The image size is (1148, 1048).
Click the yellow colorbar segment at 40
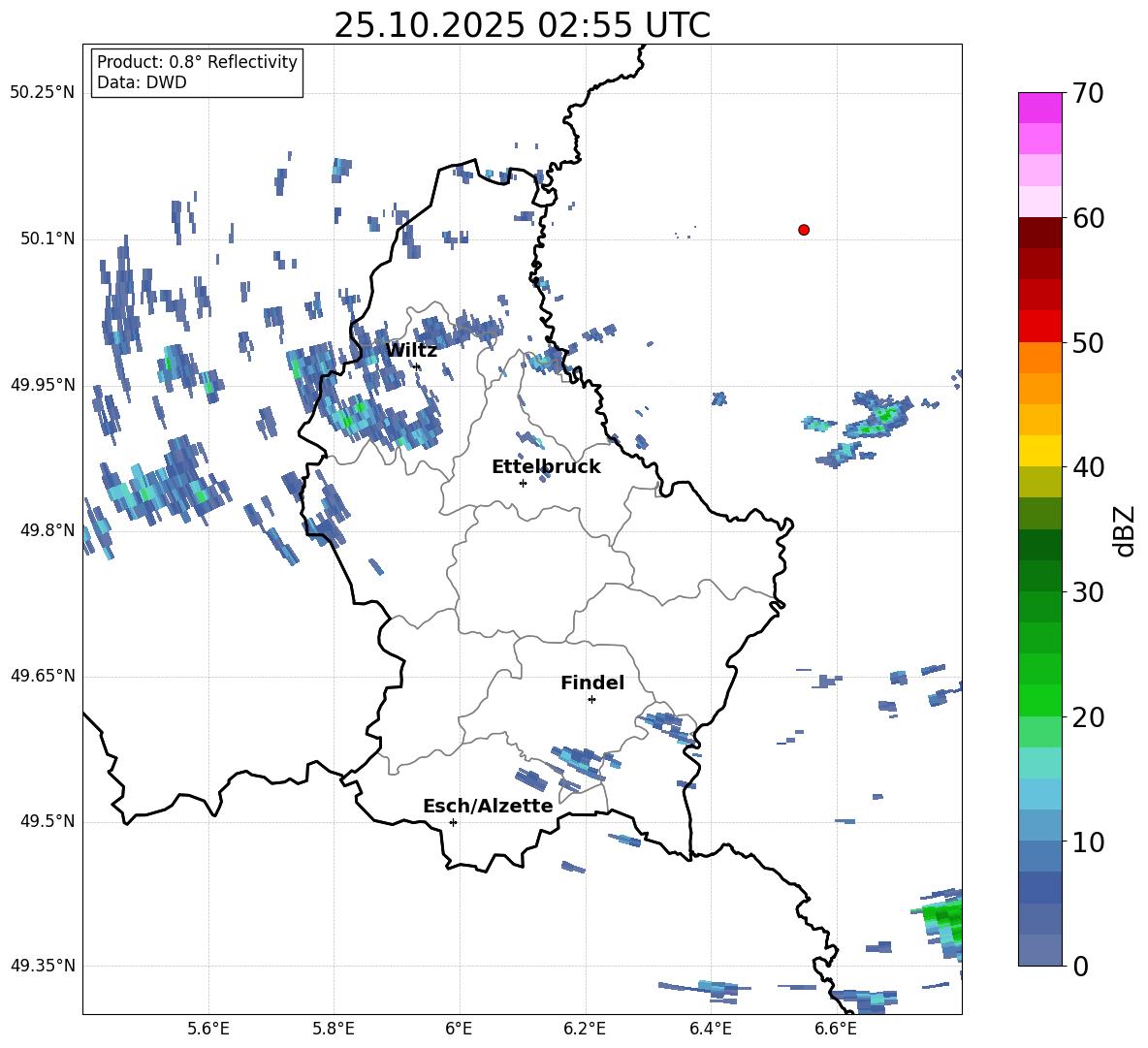pos(1039,451)
